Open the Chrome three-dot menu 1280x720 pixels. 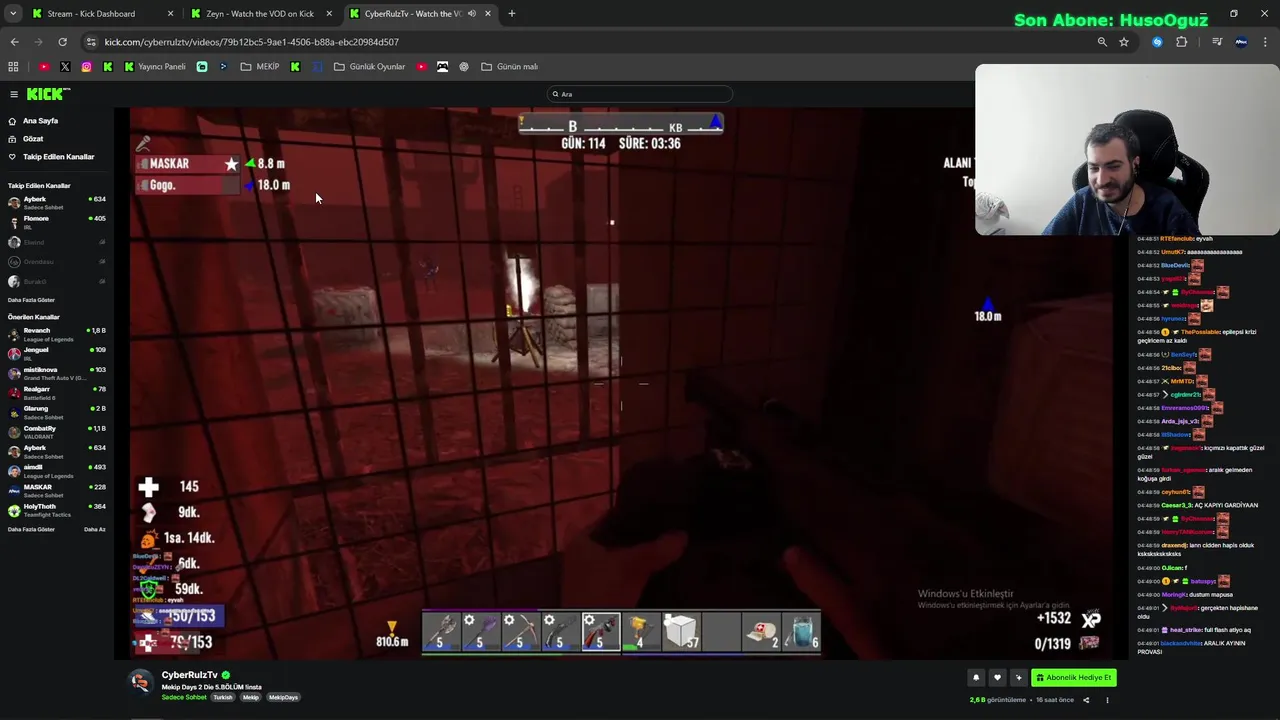click(x=1265, y=42)
